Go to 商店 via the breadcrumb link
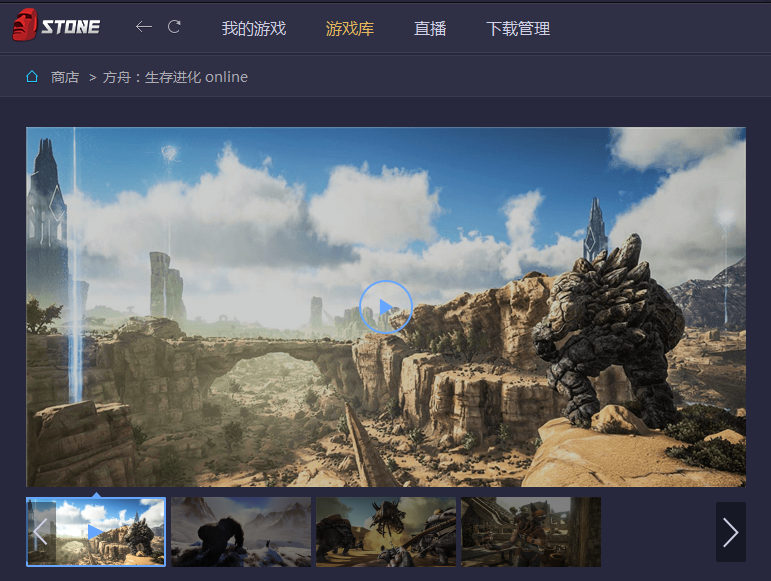The width and height of the screenshot is (771, 581). click(65, 77)
